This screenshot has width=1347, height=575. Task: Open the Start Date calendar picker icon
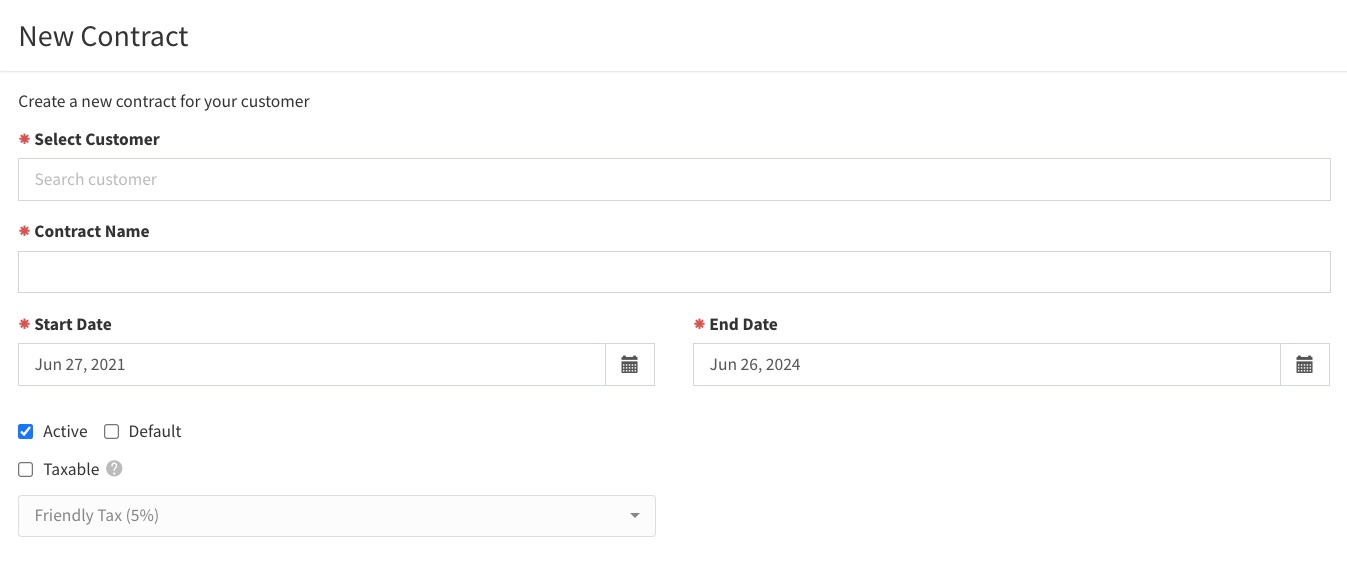click(x=630, y=365)
